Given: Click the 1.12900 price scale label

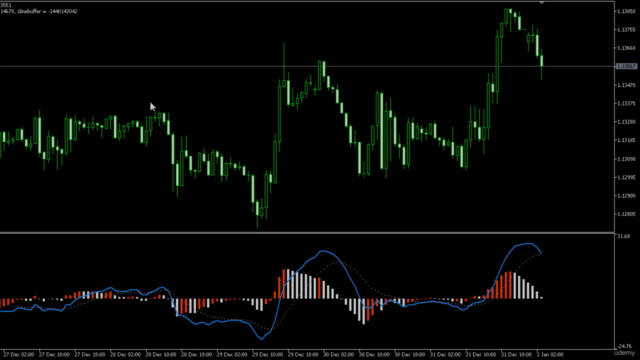Looking at the screenshot, I should tap(627, 196).
